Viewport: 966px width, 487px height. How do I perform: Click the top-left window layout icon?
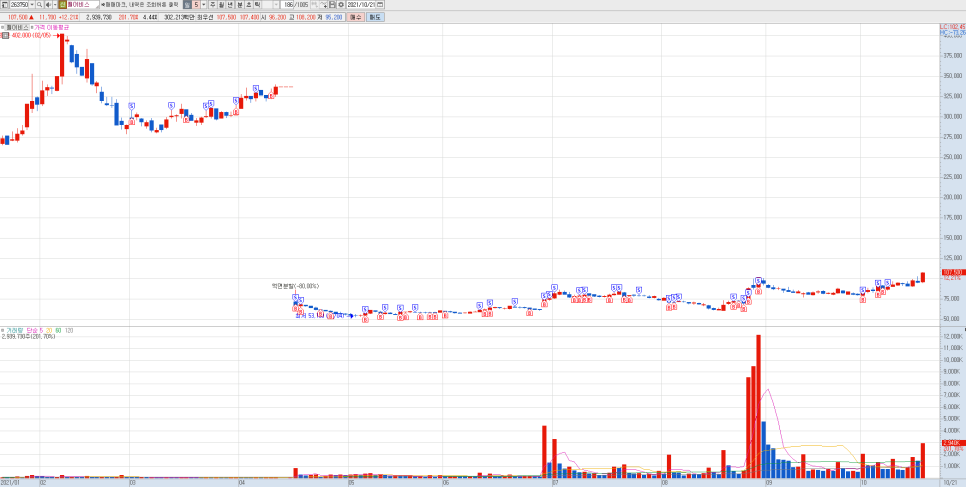(x=4, y=4)
